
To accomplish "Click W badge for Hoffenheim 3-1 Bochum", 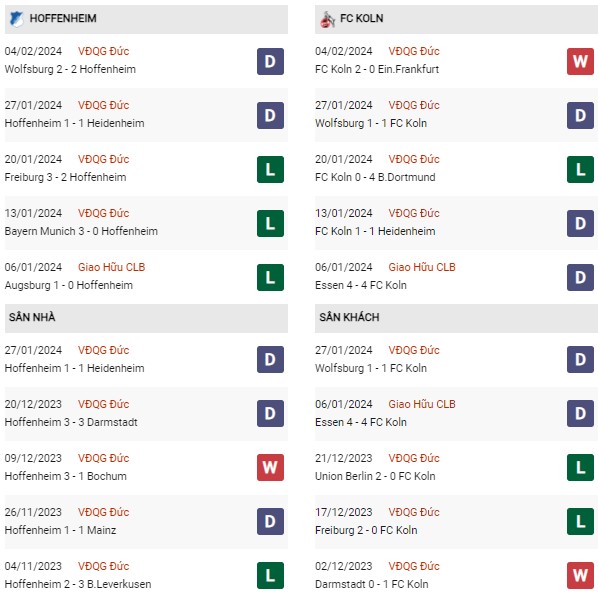I will tap(270, 467).
